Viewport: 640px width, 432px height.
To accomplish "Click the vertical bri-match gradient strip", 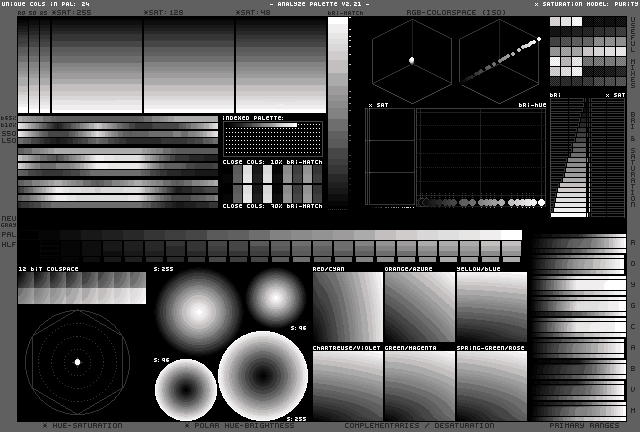I will (x=338, y=110).
